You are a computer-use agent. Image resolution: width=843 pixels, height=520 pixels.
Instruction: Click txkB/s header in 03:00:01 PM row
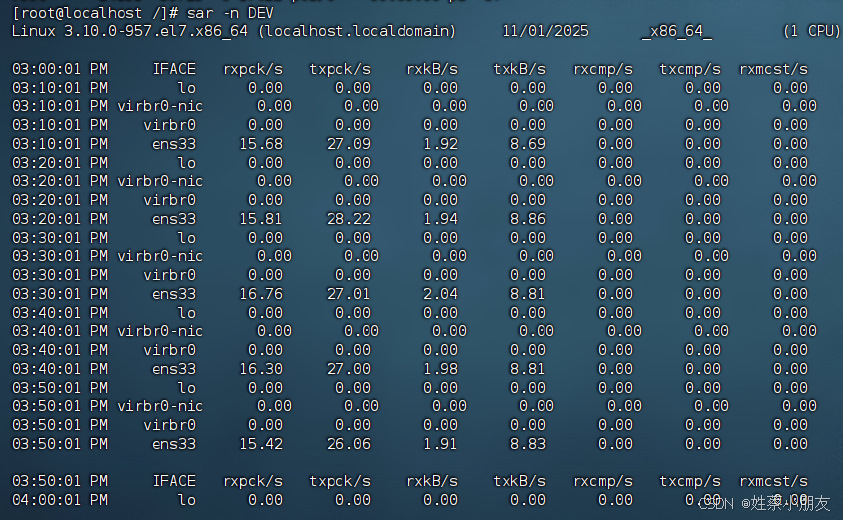click(519, 69)
